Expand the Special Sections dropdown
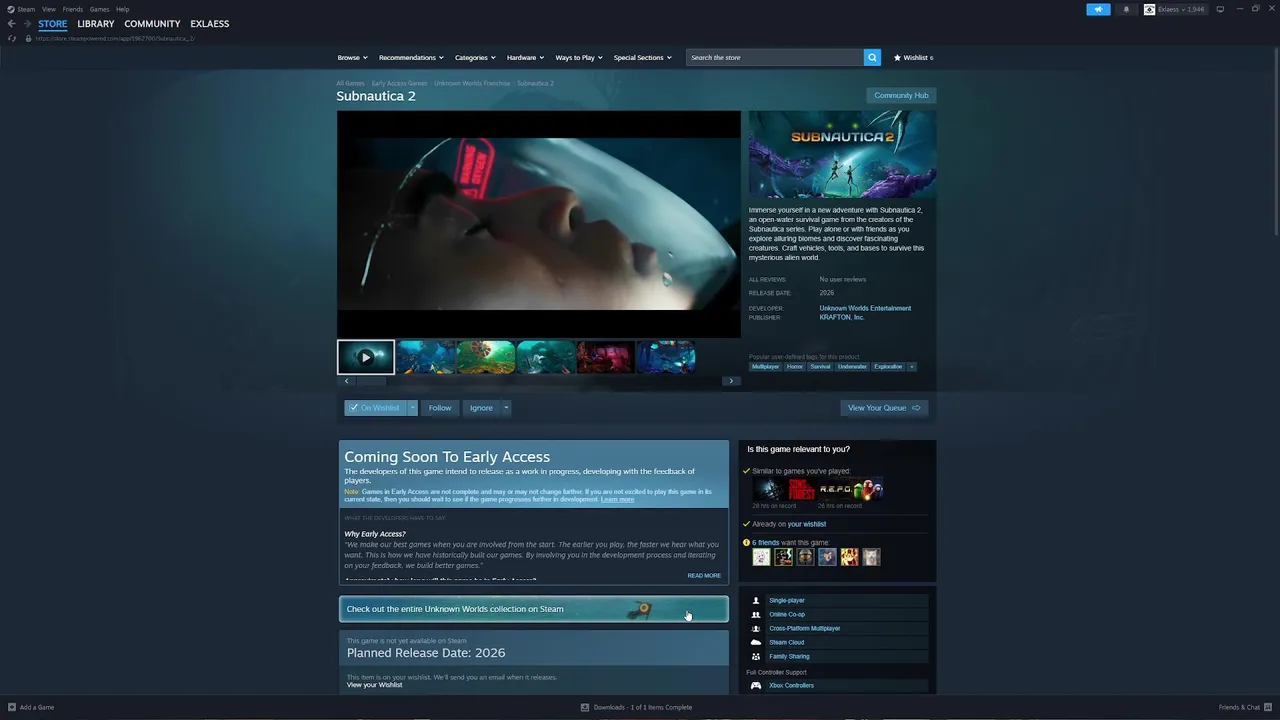Screen dimensions: 1280x720 click(642, 57)
